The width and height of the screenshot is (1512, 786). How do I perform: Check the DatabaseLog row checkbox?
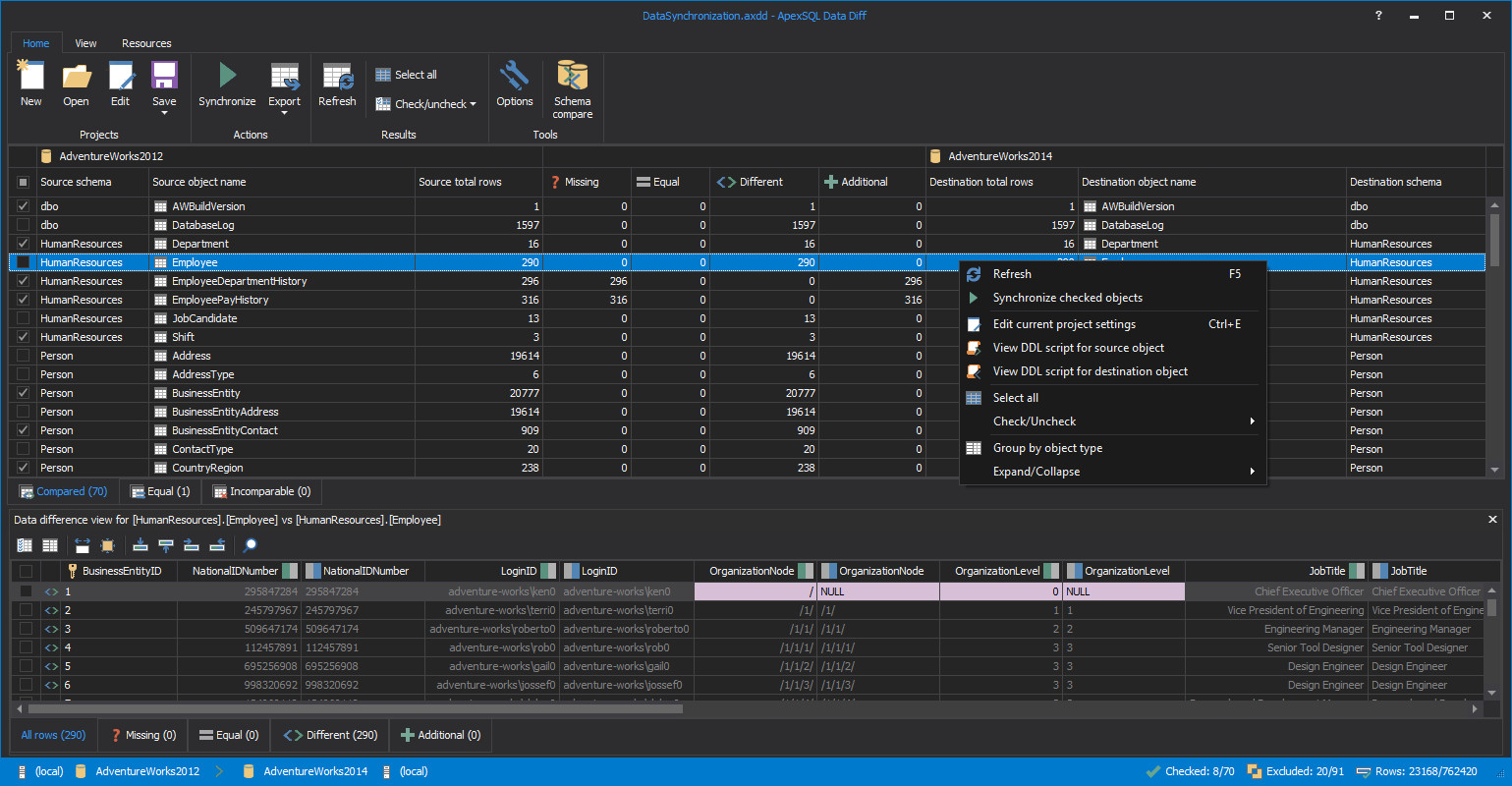tap(24, 225)
